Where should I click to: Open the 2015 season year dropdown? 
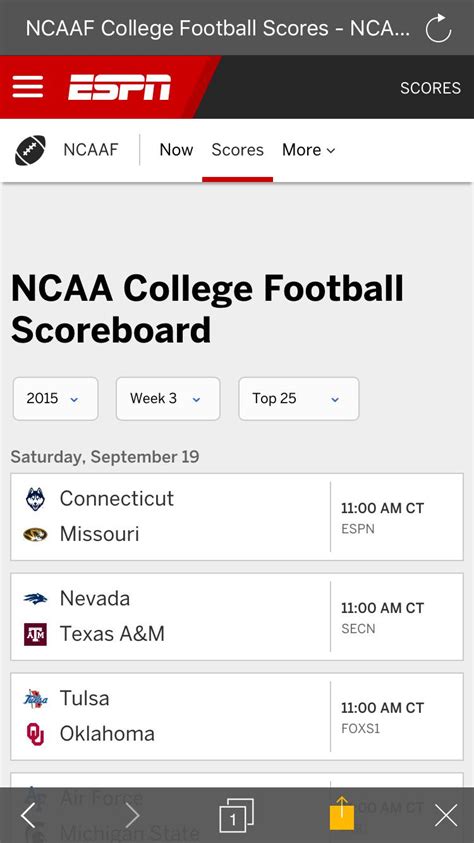(55, 399)
